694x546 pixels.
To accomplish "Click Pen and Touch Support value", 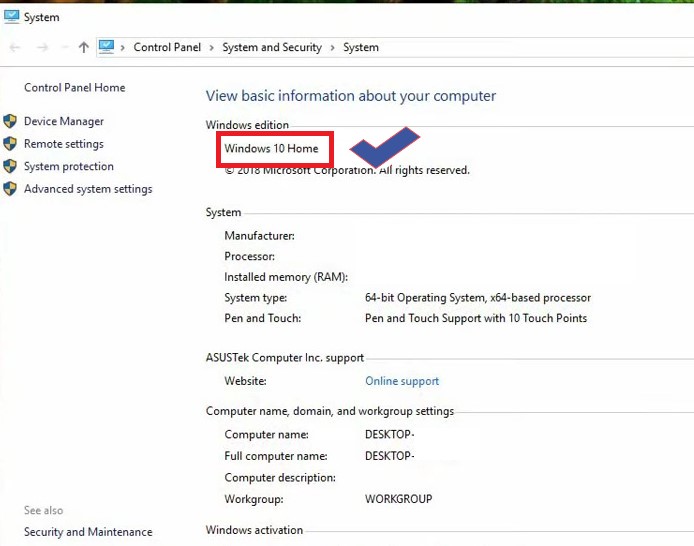I will [x=476, y=318].
